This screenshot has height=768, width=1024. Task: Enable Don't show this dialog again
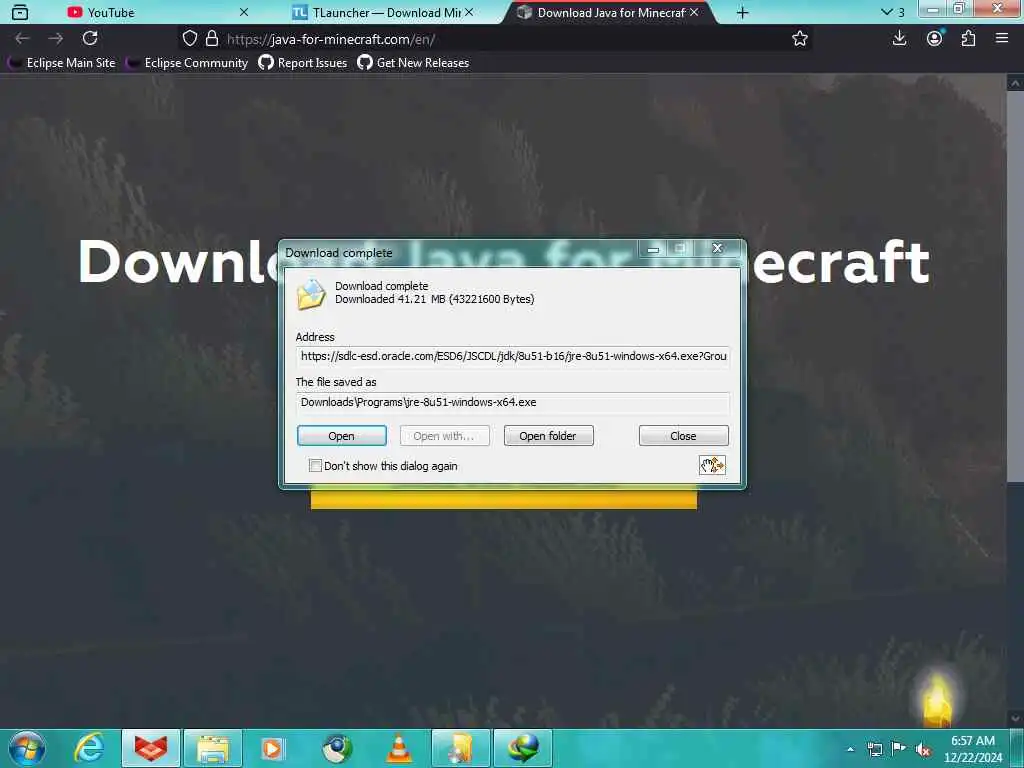click(x=315, y=466)
